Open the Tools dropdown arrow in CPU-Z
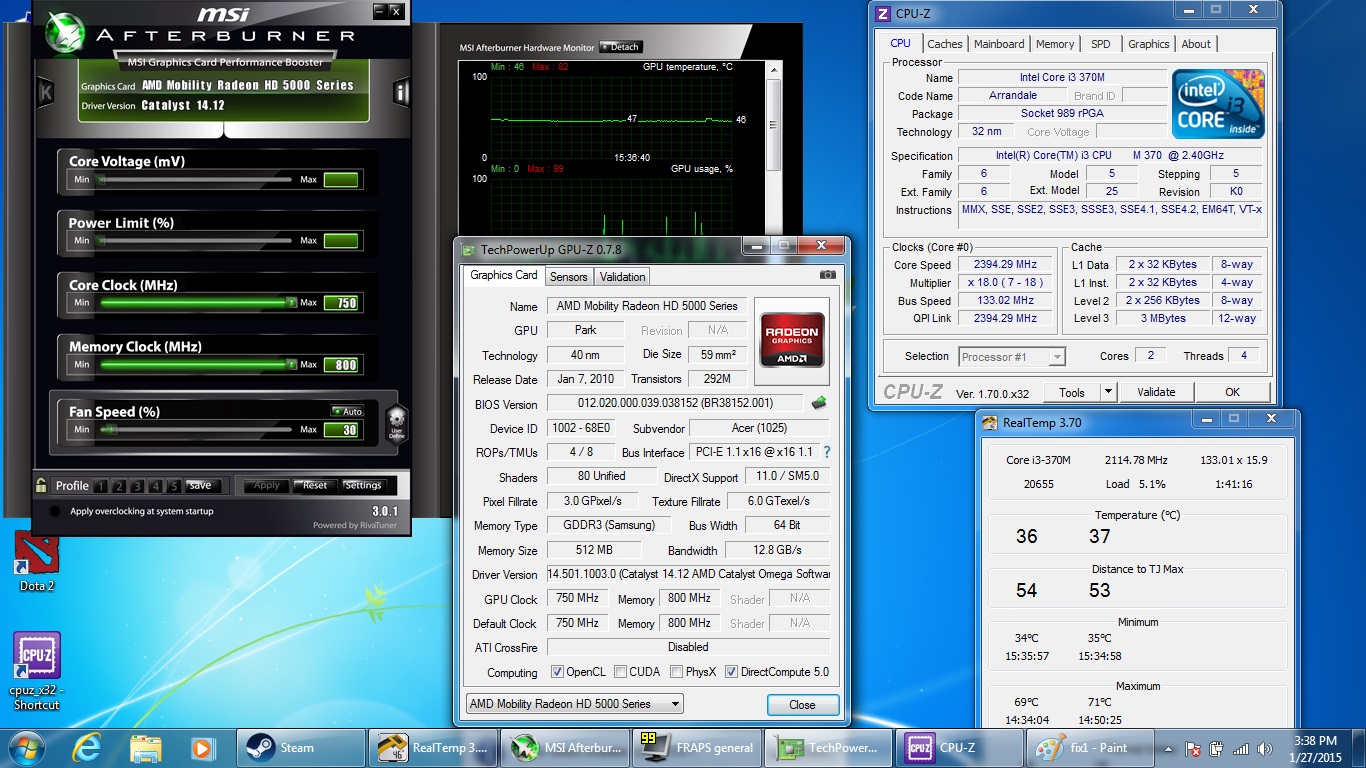Image resolution: width=1366 pixels, height=768 pixels. click(1108, 392)
